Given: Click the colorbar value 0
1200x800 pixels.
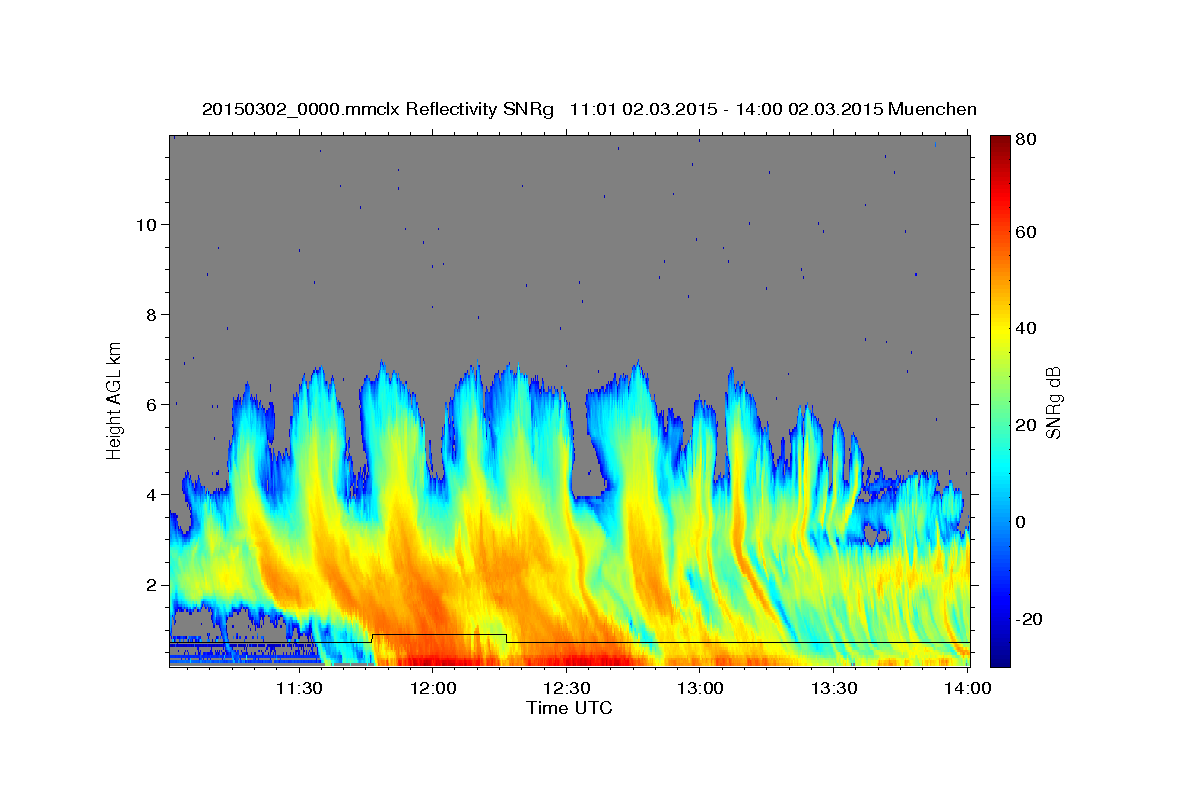Looking at the screenshot, I should coord(1022,522).
